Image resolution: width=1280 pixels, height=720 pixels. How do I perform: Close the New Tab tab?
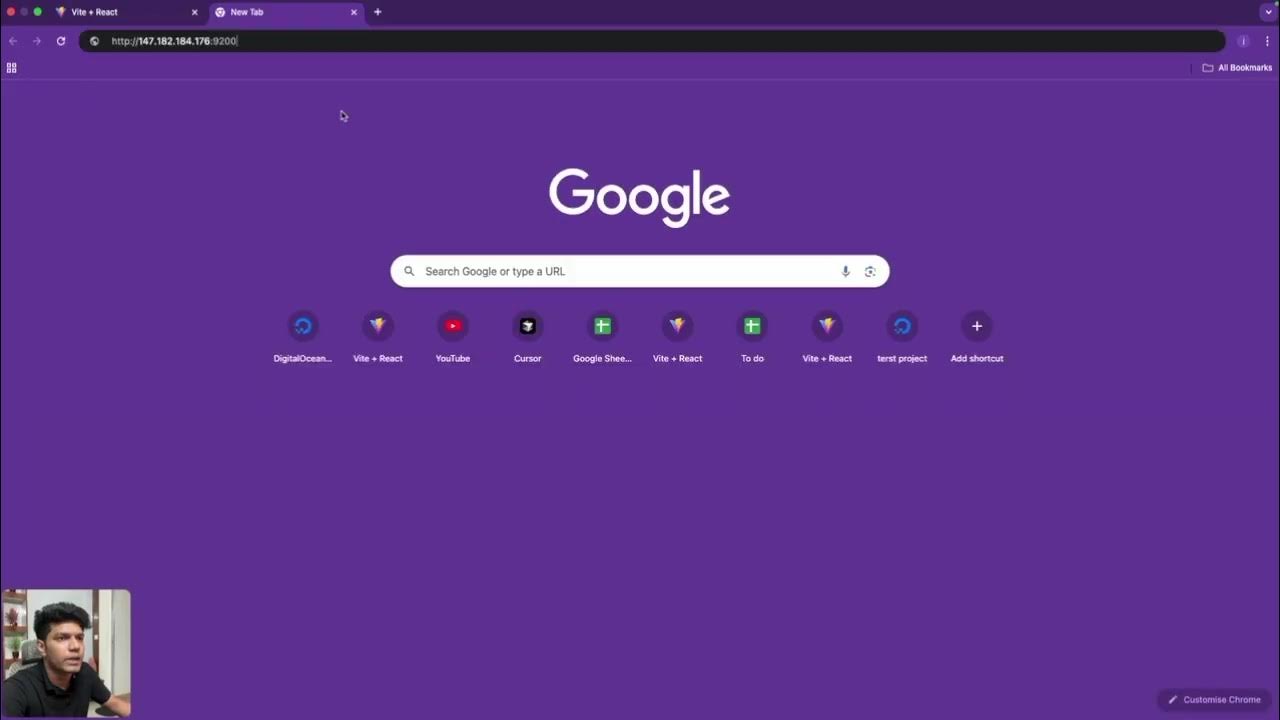coord(353,12)
